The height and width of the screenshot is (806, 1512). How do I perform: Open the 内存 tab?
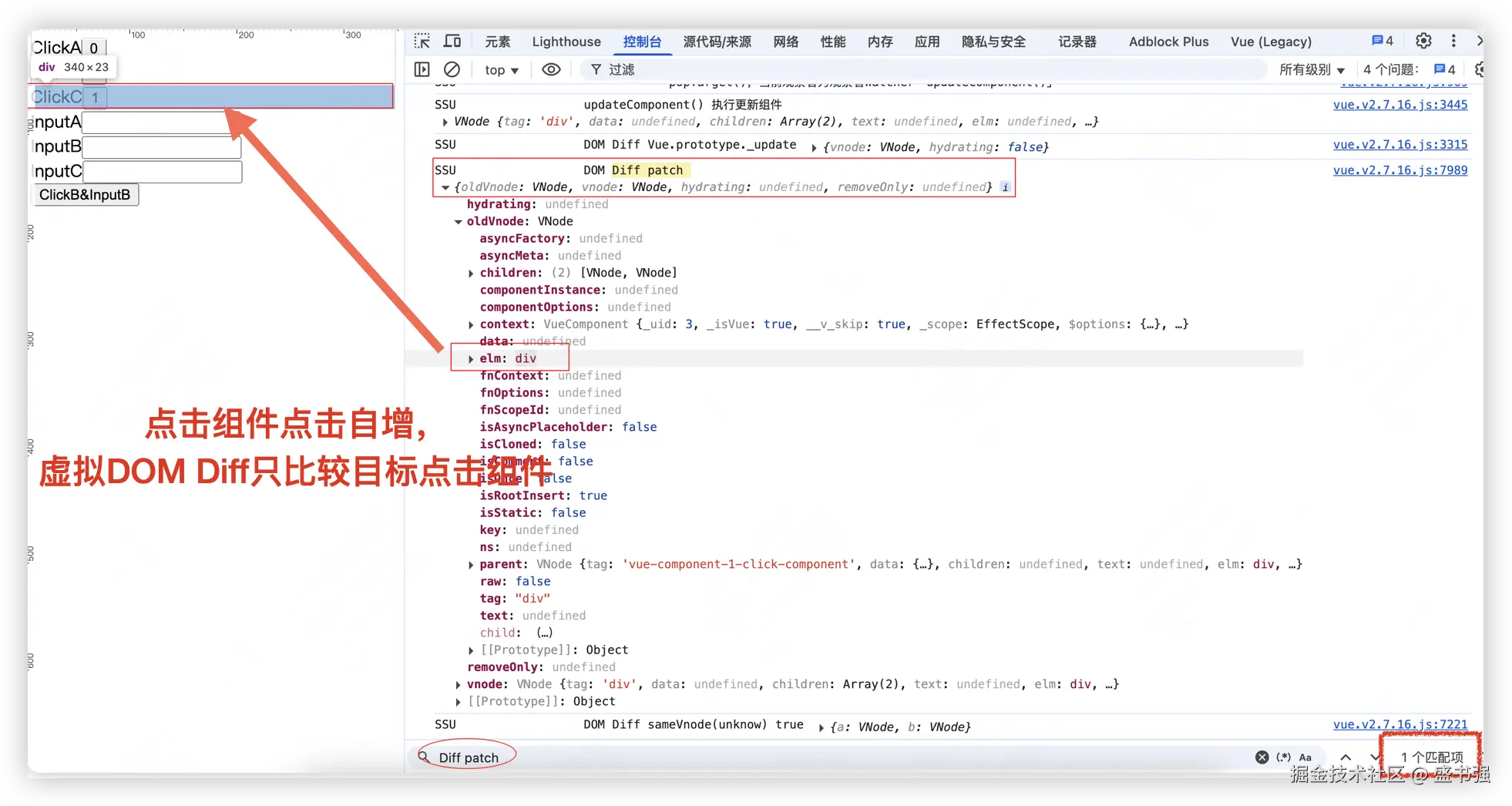click(x=880, y=42)
